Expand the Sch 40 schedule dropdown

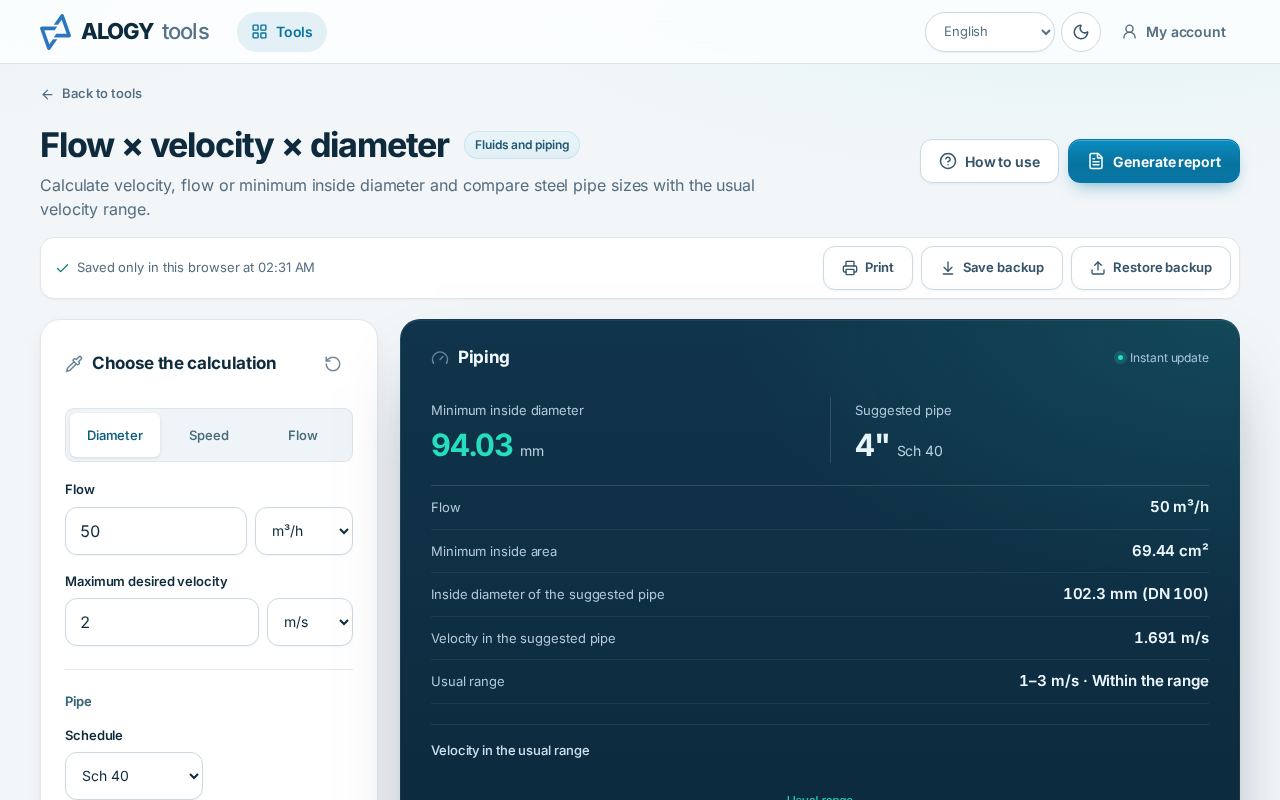pyautogui.click(x=134, y=776)
